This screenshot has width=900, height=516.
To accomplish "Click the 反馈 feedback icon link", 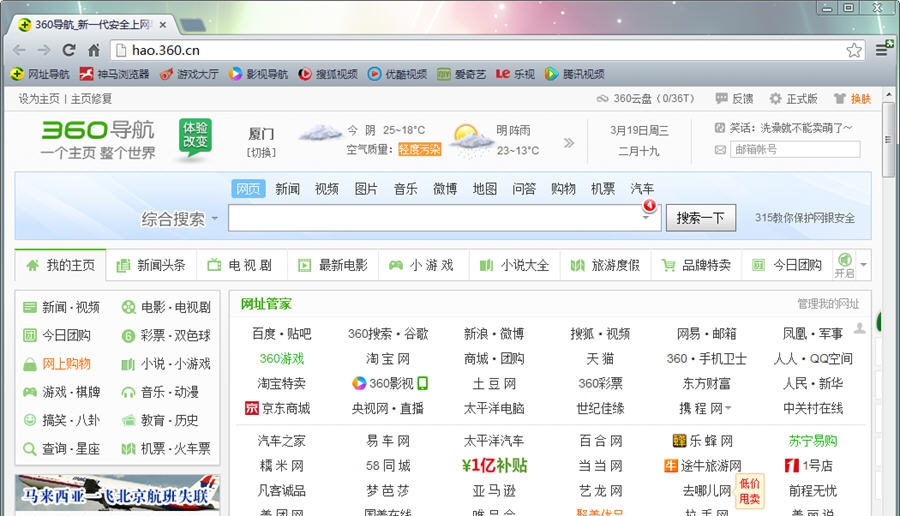I will [x=734, y=99].
